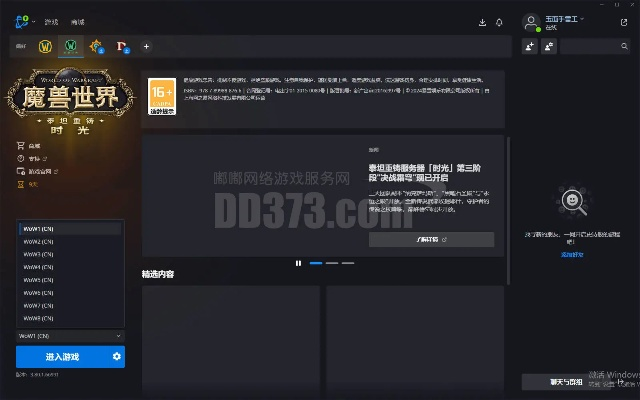Screen dimensions: 640x400
Task: Choose WoW4 (CN) in the account list
Action: pyautogui.click(x=70, y=267)
